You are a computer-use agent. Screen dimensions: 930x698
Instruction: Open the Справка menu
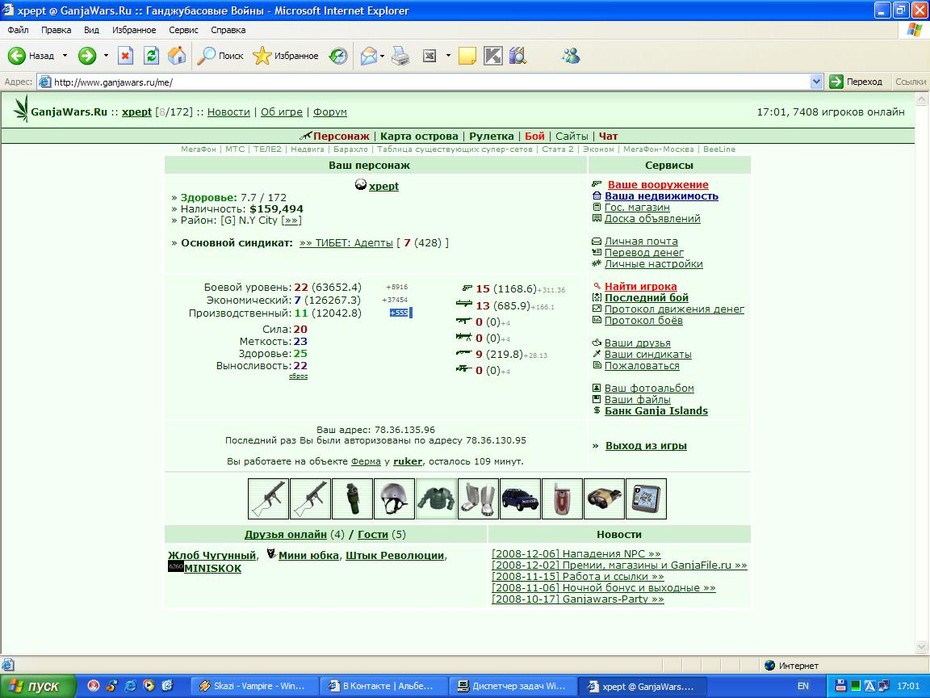coord(228,30)
